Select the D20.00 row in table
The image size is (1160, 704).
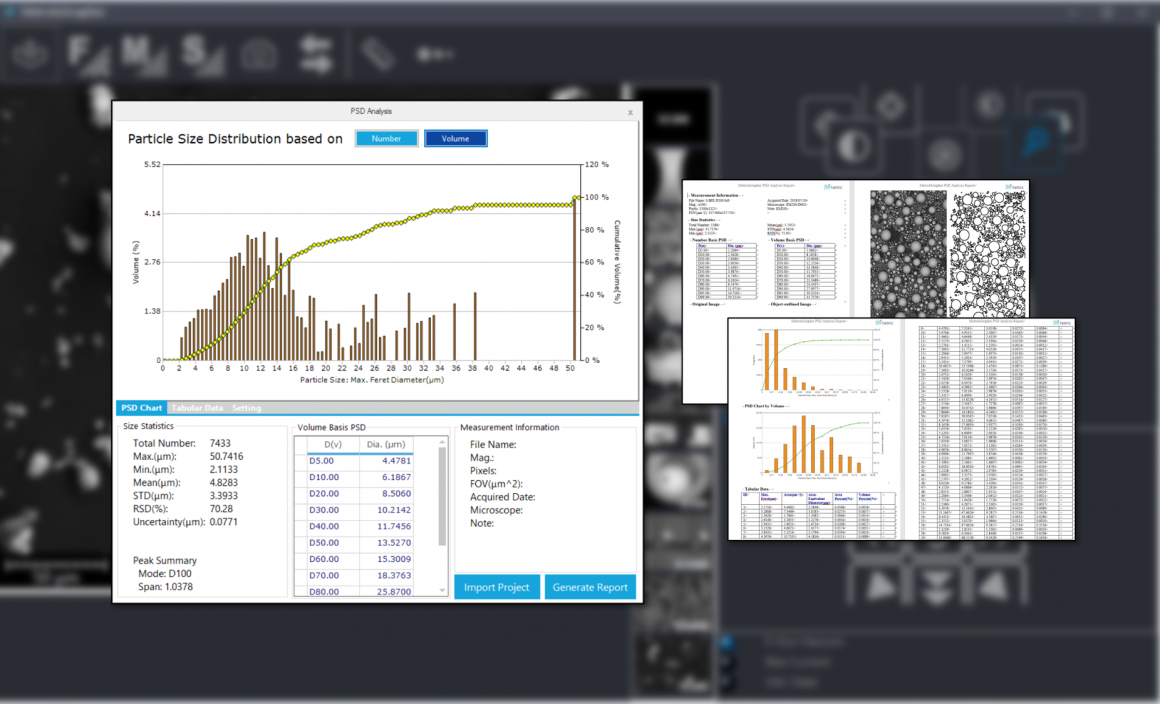click(360, 493)
